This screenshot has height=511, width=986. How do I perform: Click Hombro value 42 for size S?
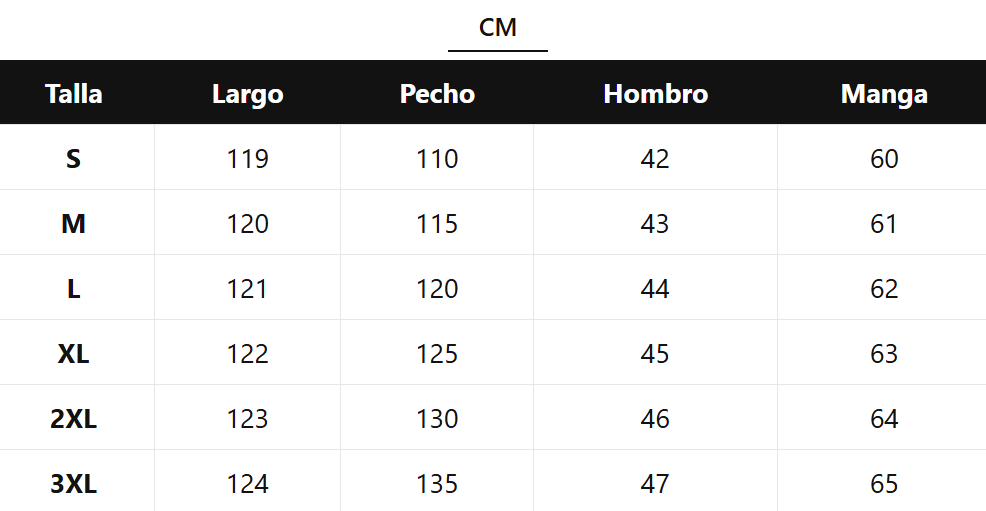655,159
